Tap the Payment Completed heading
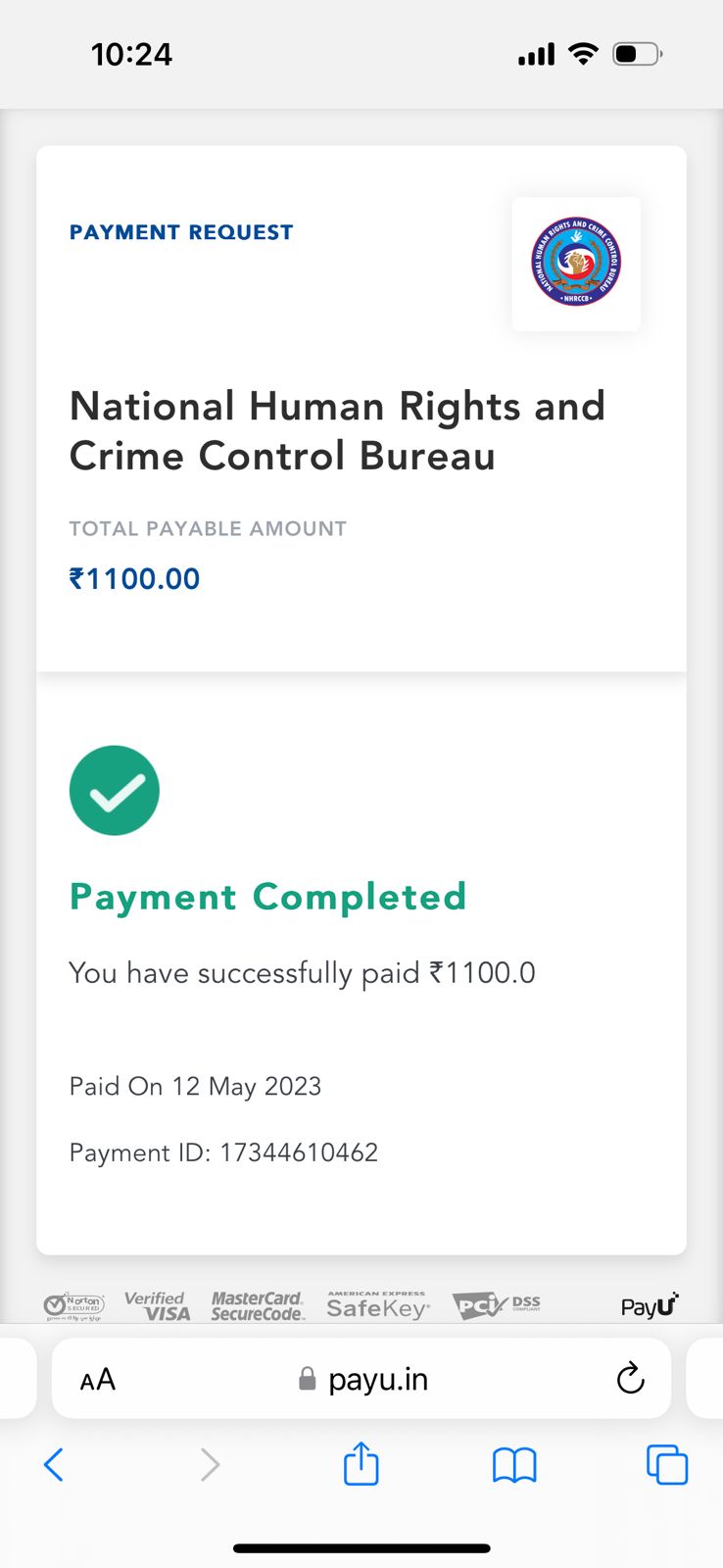The height and width of the screenshot is (1568, 723). coord(267,897)
